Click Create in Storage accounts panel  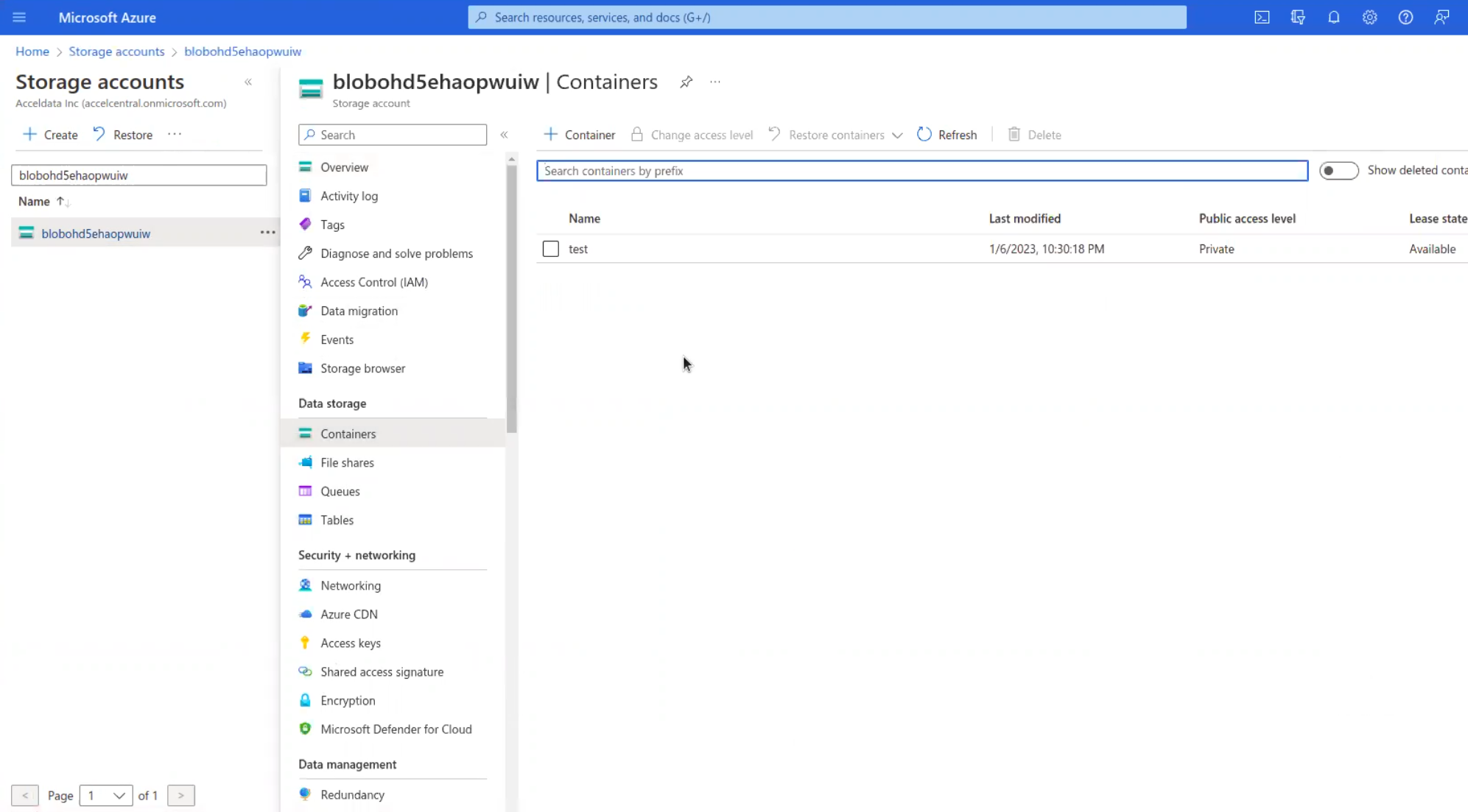pos(50,135)
